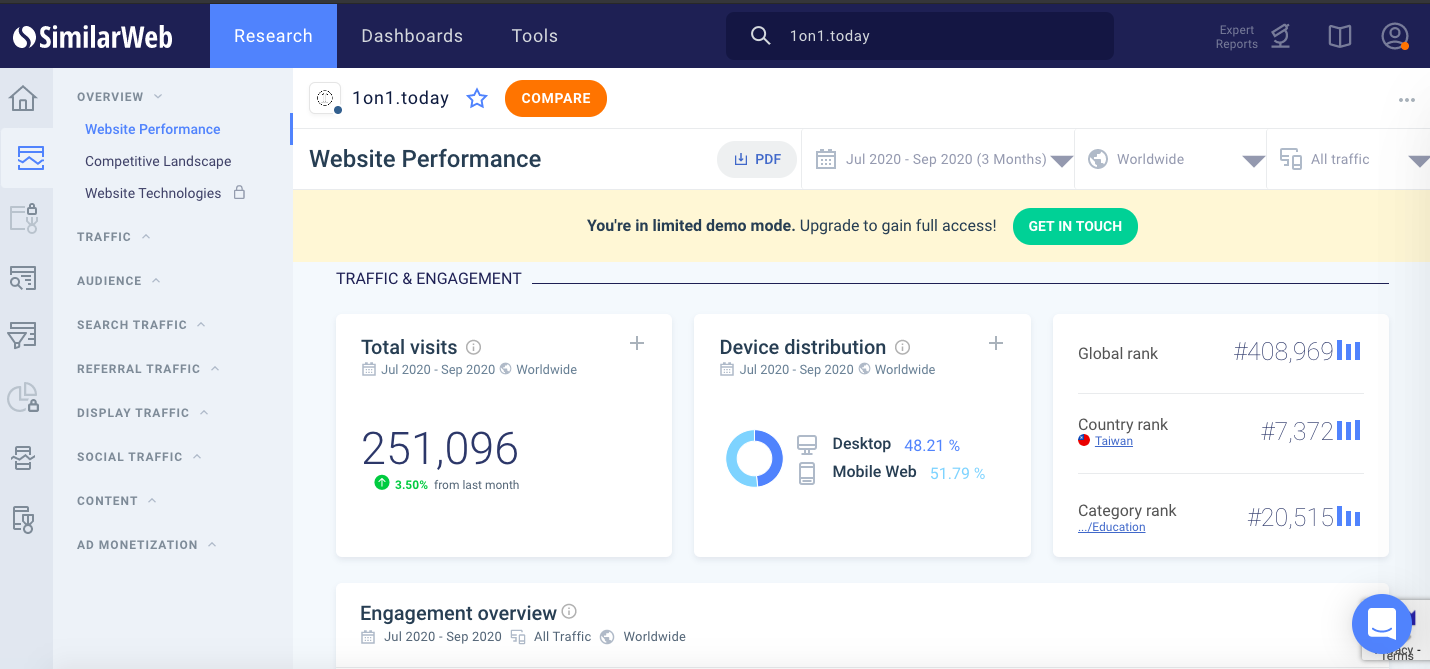Click the three-dots more options icon
Viewport: 1430px width, 669px height.
click(1407, 100)
